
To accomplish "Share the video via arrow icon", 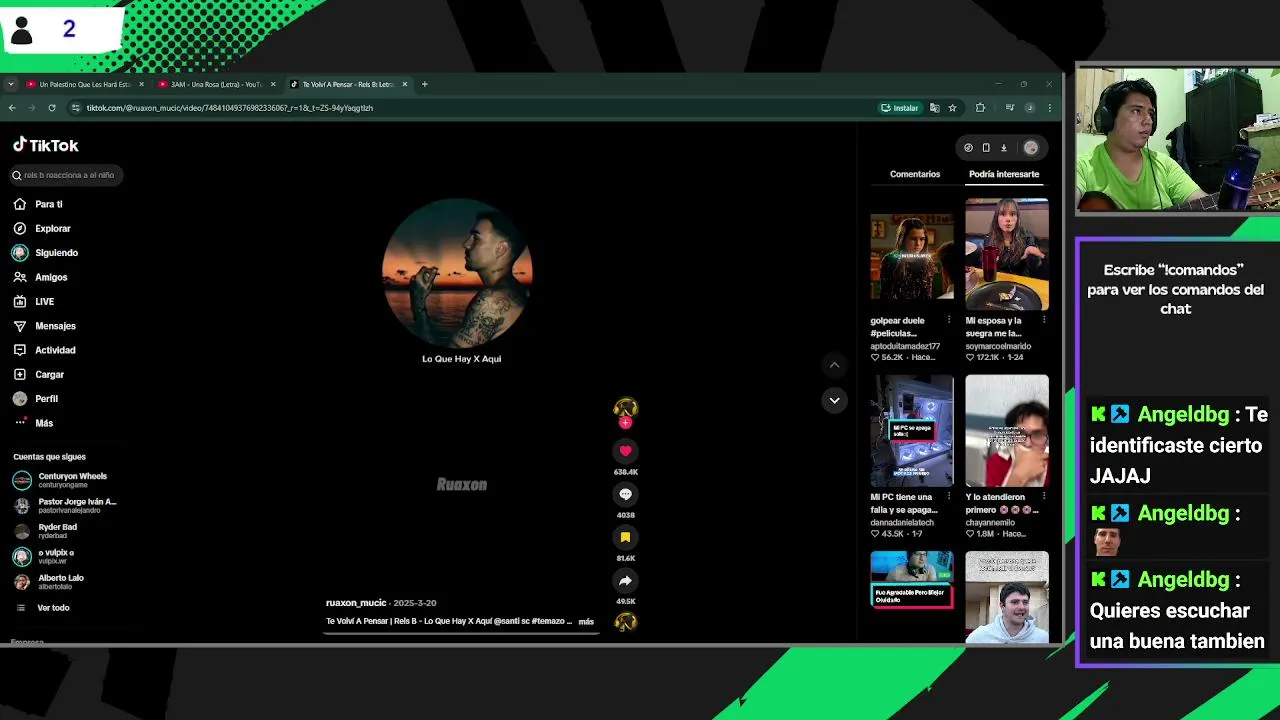I will [625, 580].
